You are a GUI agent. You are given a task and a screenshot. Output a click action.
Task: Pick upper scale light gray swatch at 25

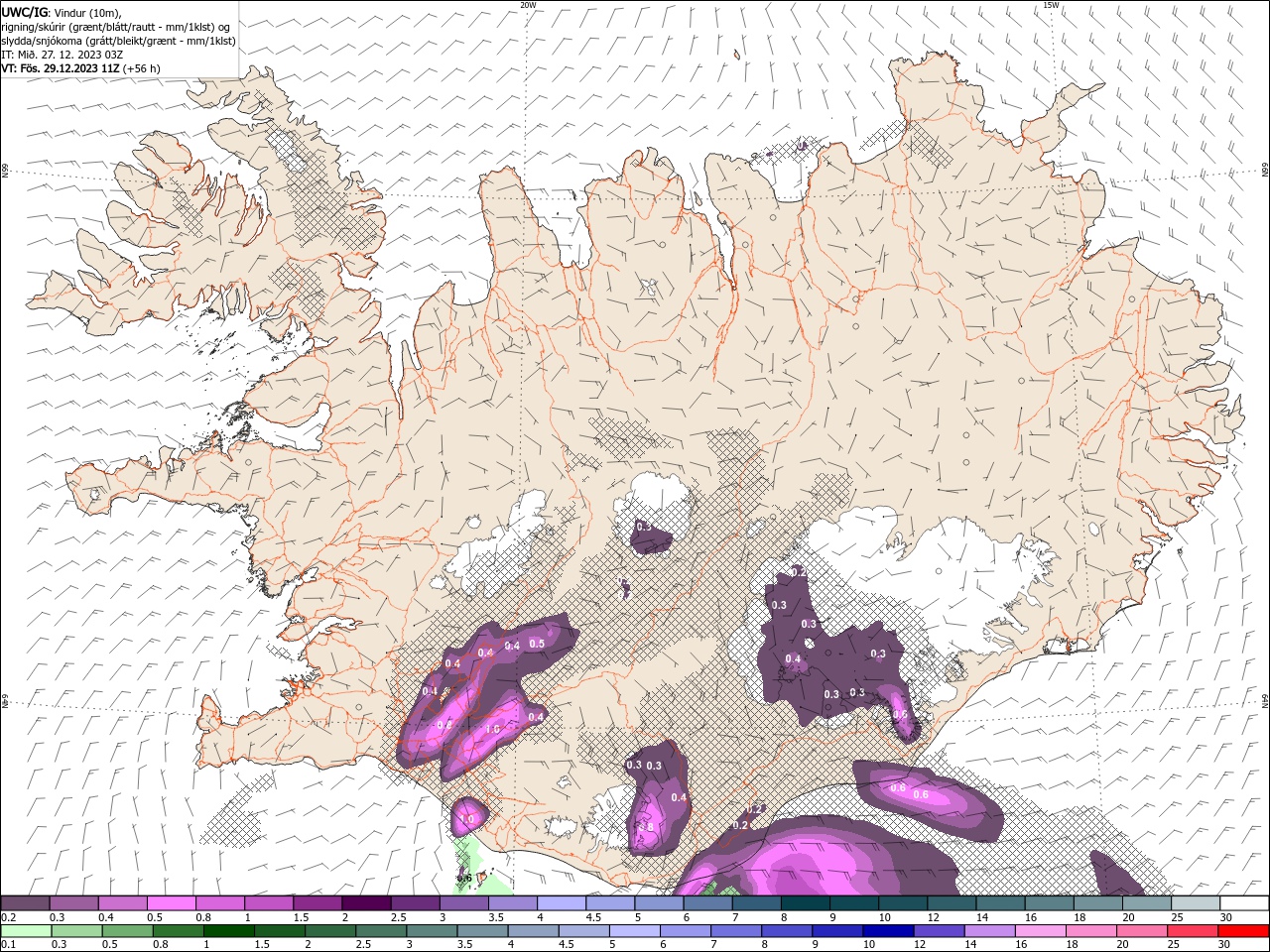tap(1194, 903)
